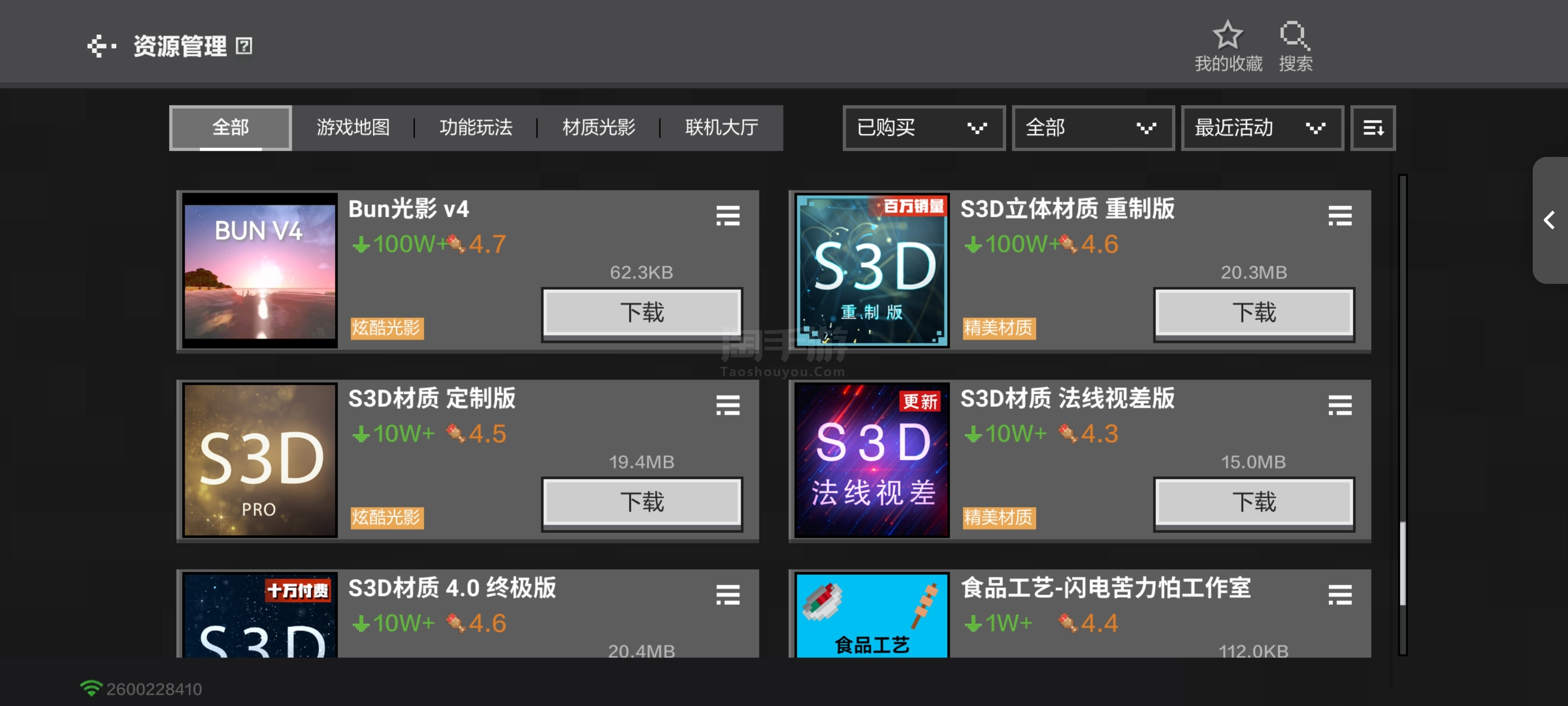Image resolution: width=1568 pixels, height=706 pixels.
Task: Toggle the sort order icon after 最近活动
Action: [1372, 128]
